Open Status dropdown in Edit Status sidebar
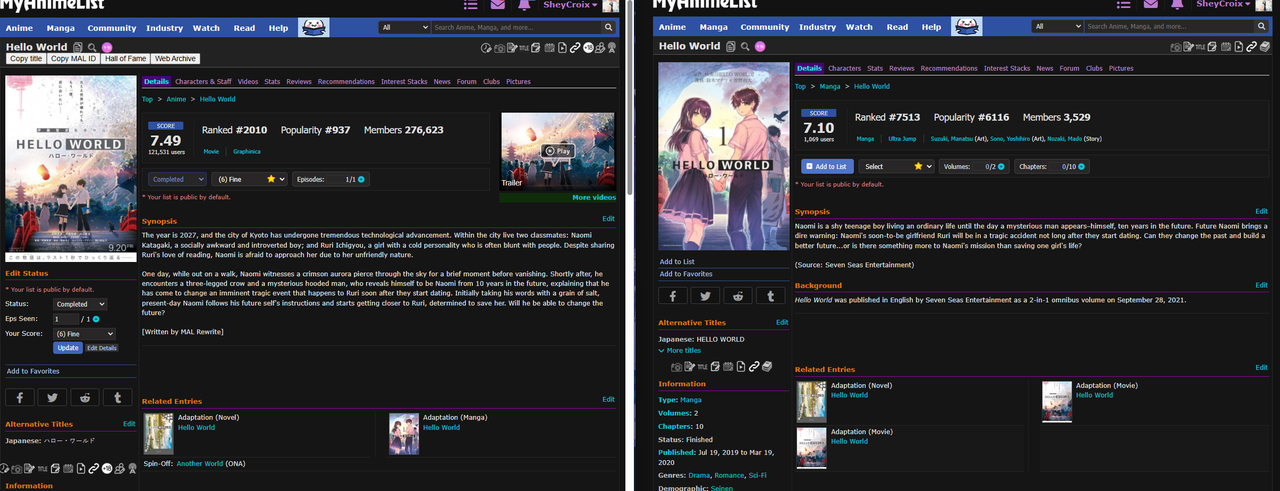Viewport: 1280px width, 491px height. coord(81,304)
